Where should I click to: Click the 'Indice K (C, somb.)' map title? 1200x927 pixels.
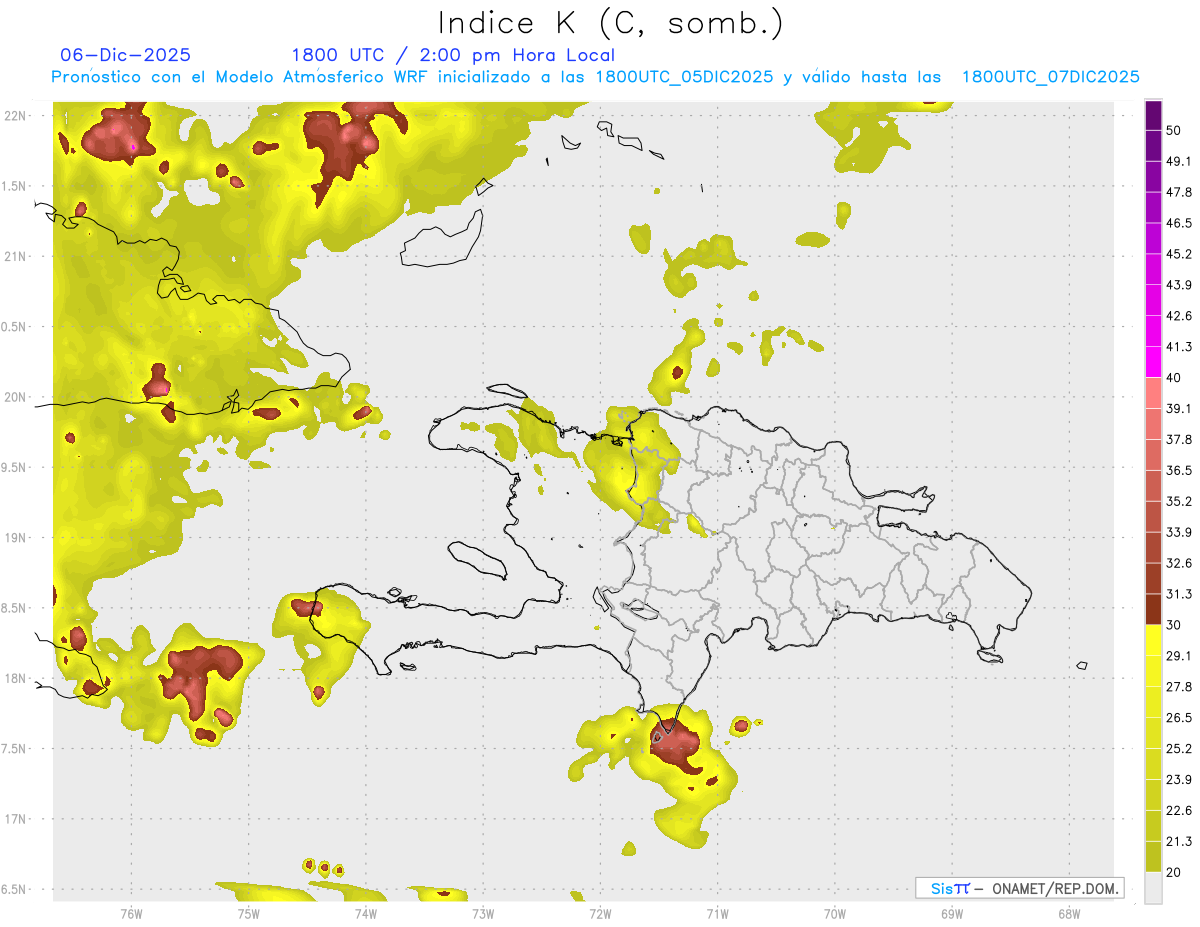pos(610,24)
